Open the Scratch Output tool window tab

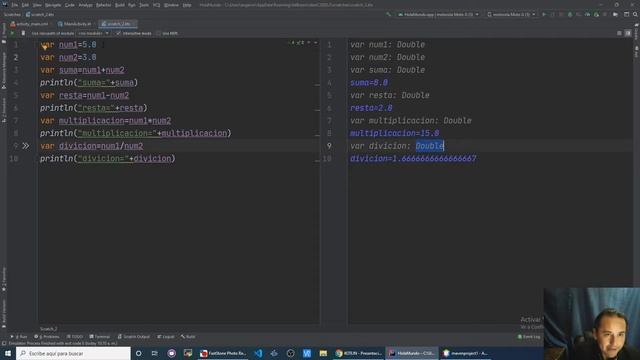(x=133, y=337)
